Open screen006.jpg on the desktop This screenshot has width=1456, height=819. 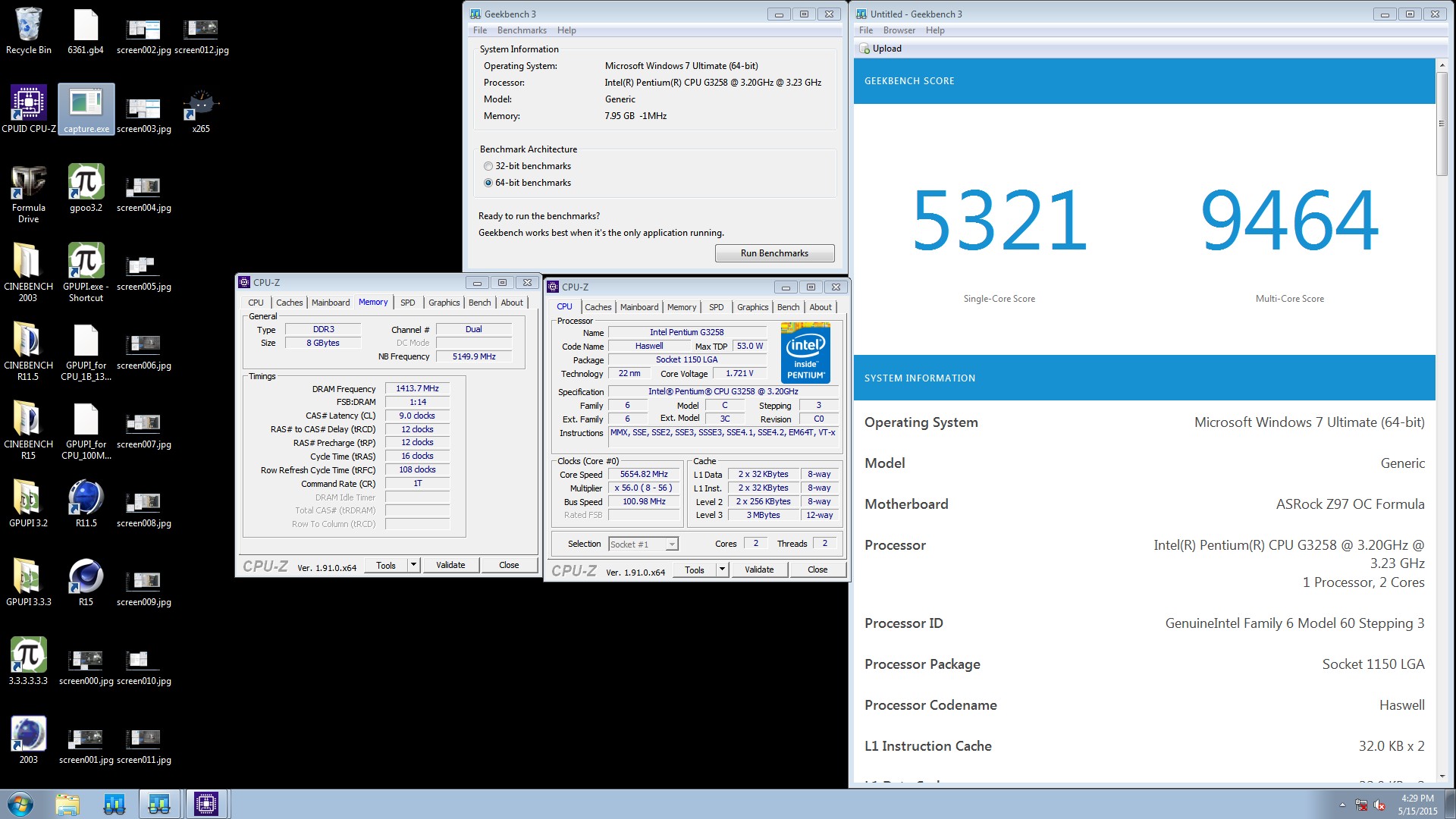pos(143,352)
